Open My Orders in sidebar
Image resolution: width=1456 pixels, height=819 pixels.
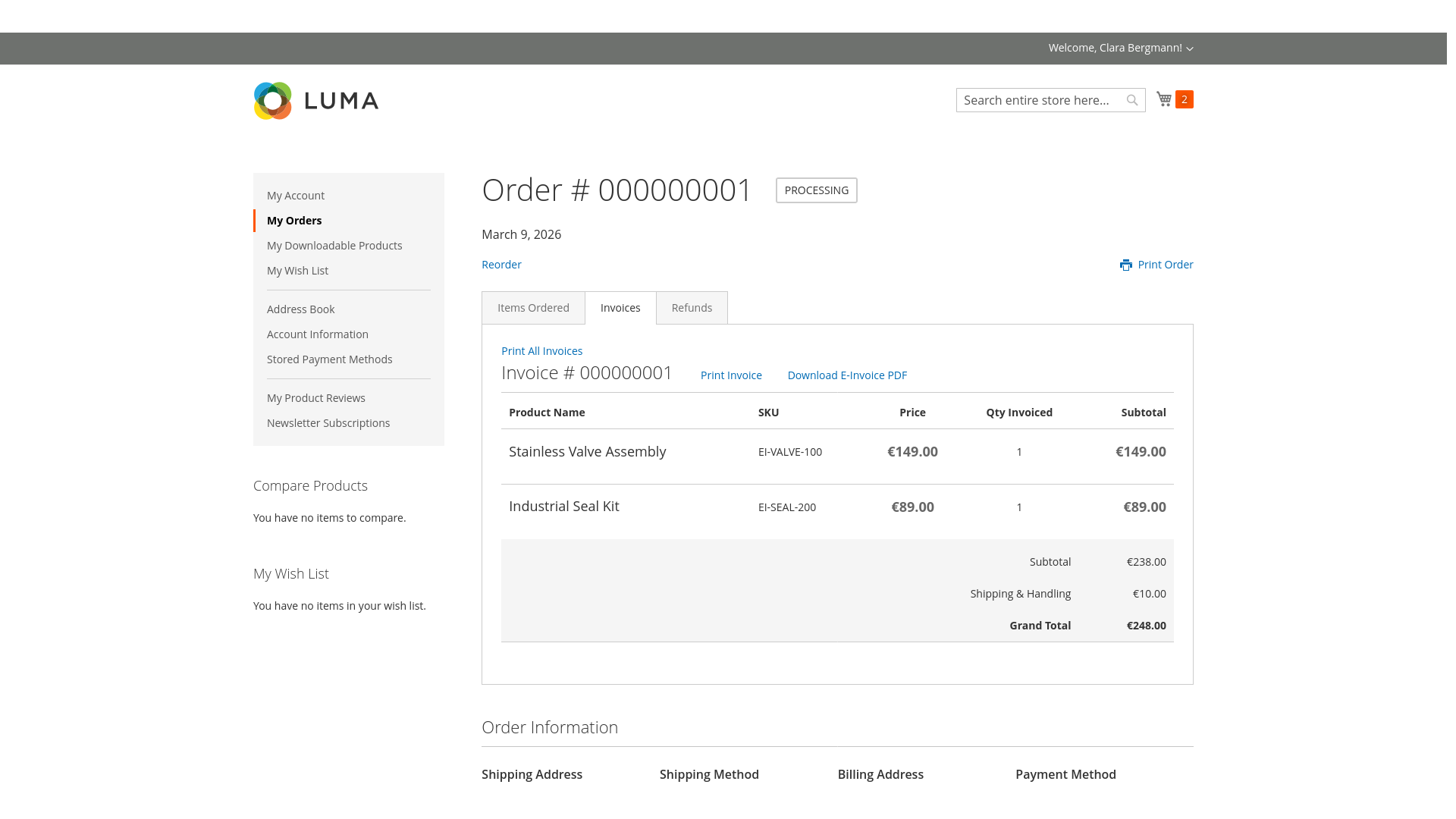294,221
